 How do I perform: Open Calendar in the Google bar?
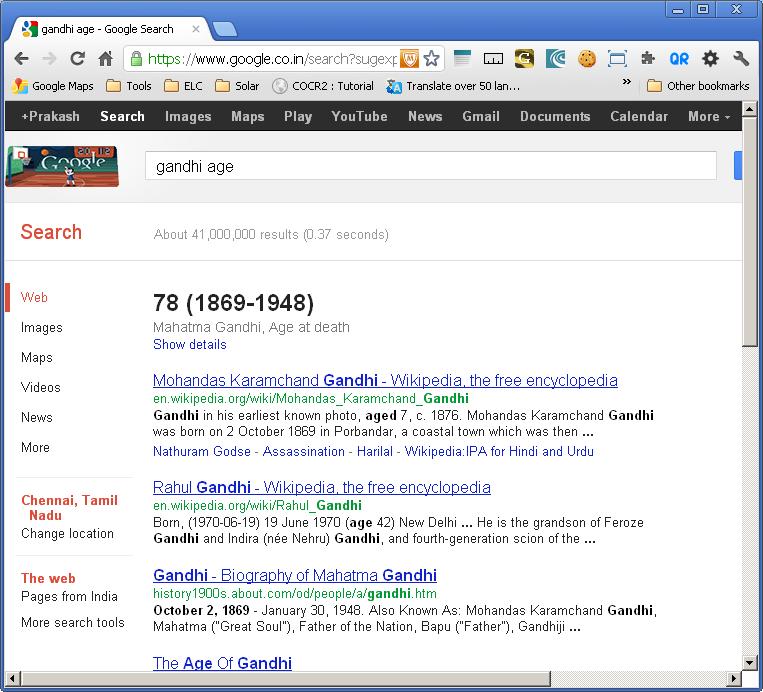coord(639,116)
